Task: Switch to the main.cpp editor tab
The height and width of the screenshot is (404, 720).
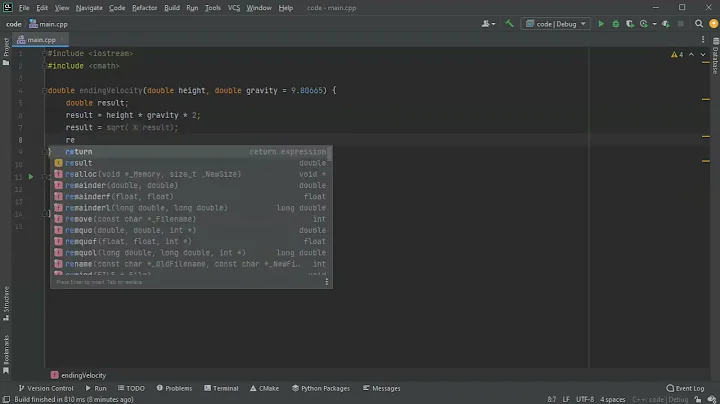Action: [x=40, y=40]
